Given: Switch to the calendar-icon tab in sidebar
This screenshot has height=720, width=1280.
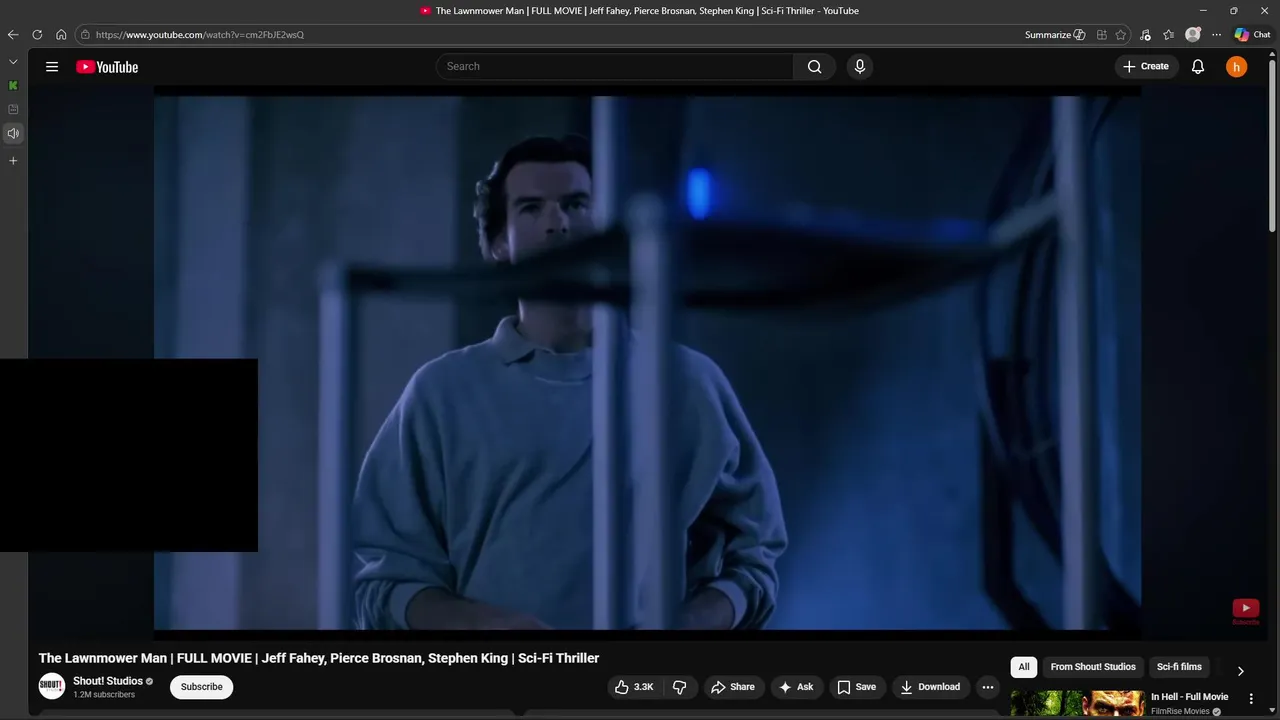Looking at the screenshot, I should click(x=13, y=109).
